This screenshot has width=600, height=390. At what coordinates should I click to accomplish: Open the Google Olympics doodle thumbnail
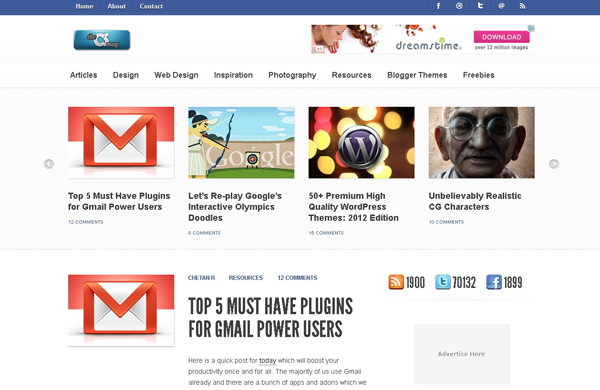241,142
